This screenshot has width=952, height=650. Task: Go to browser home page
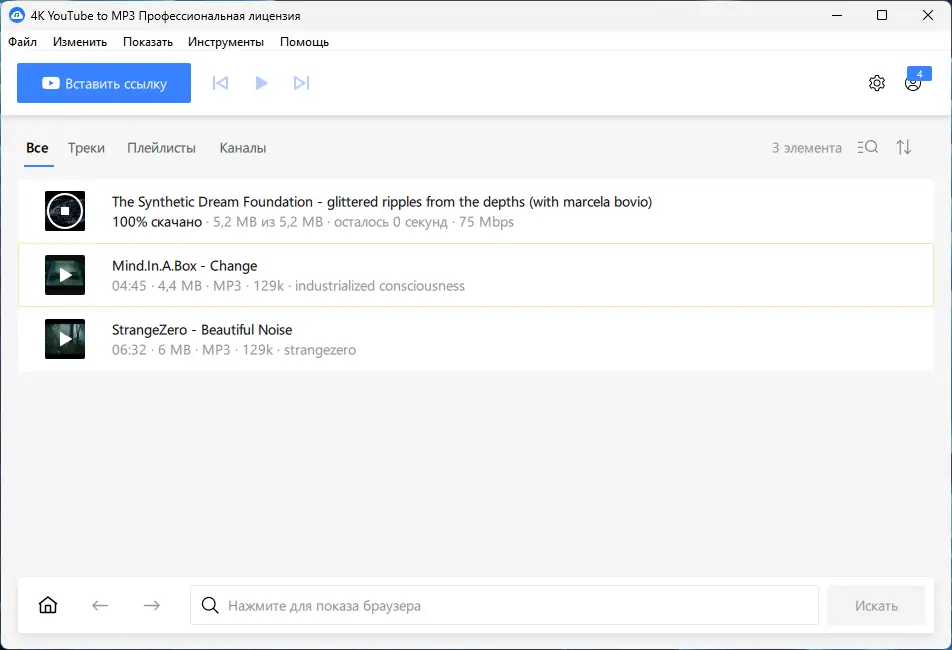click(48, 605)
